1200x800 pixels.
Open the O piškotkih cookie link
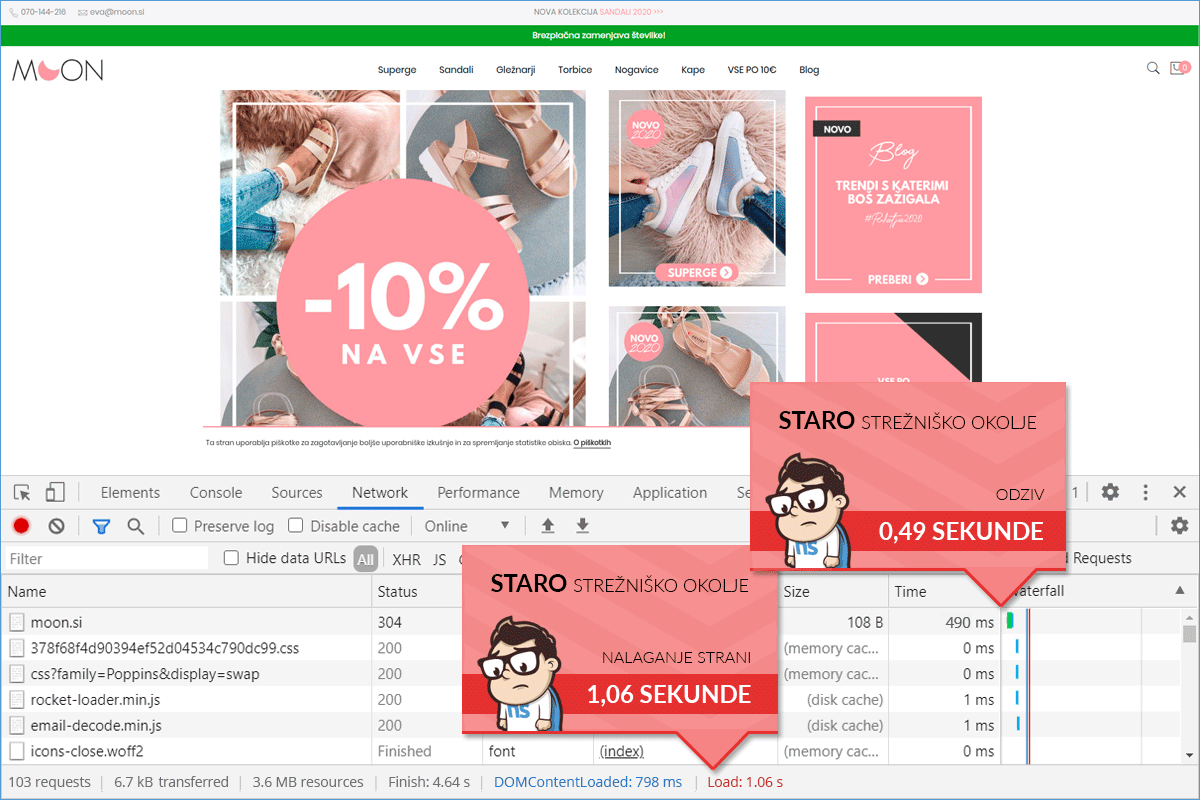(x=592, y=442)
